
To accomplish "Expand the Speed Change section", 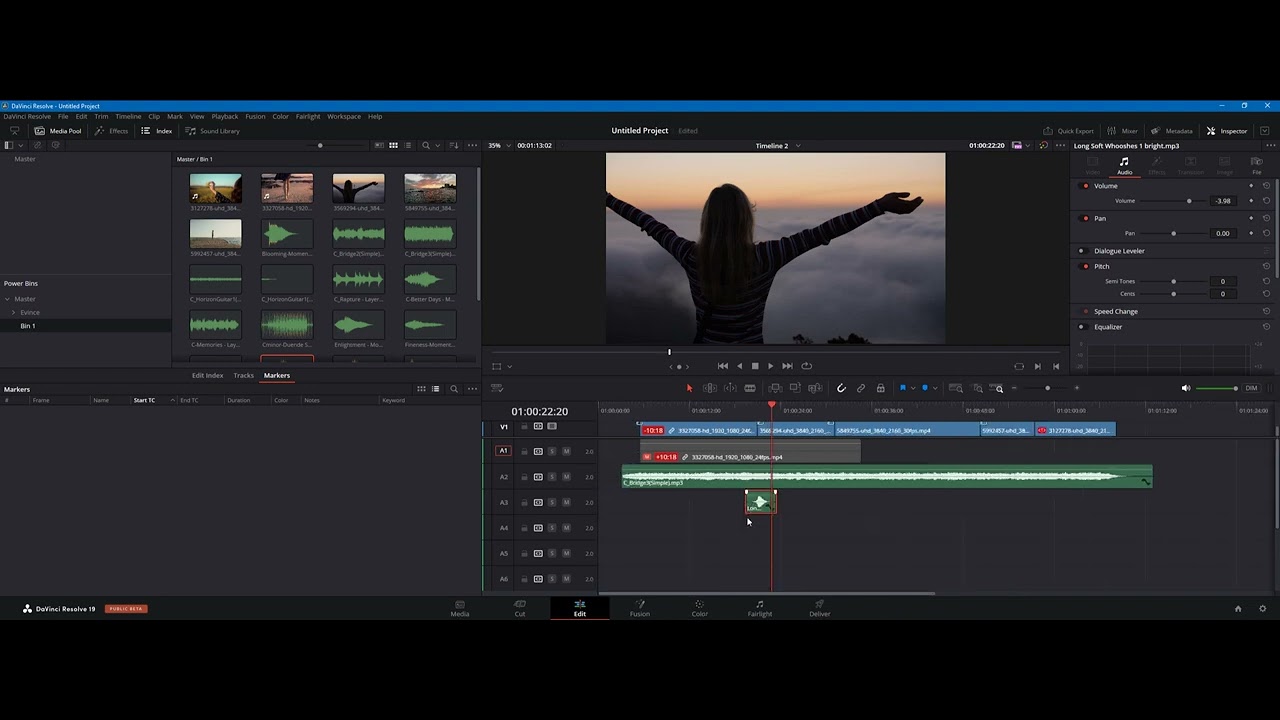I will coord(1116,311).
